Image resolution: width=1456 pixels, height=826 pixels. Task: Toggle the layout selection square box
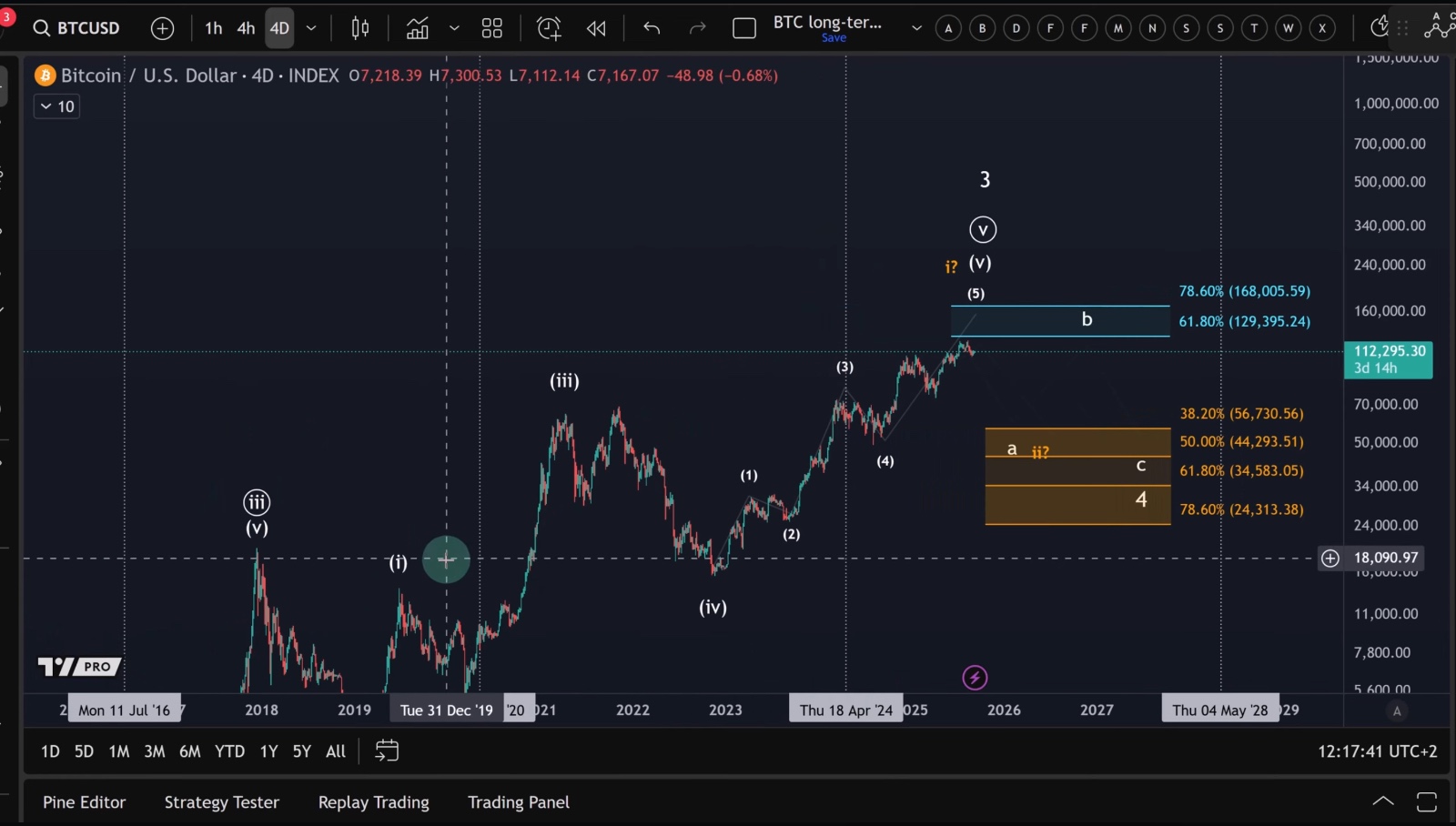[x=744, y=28]
